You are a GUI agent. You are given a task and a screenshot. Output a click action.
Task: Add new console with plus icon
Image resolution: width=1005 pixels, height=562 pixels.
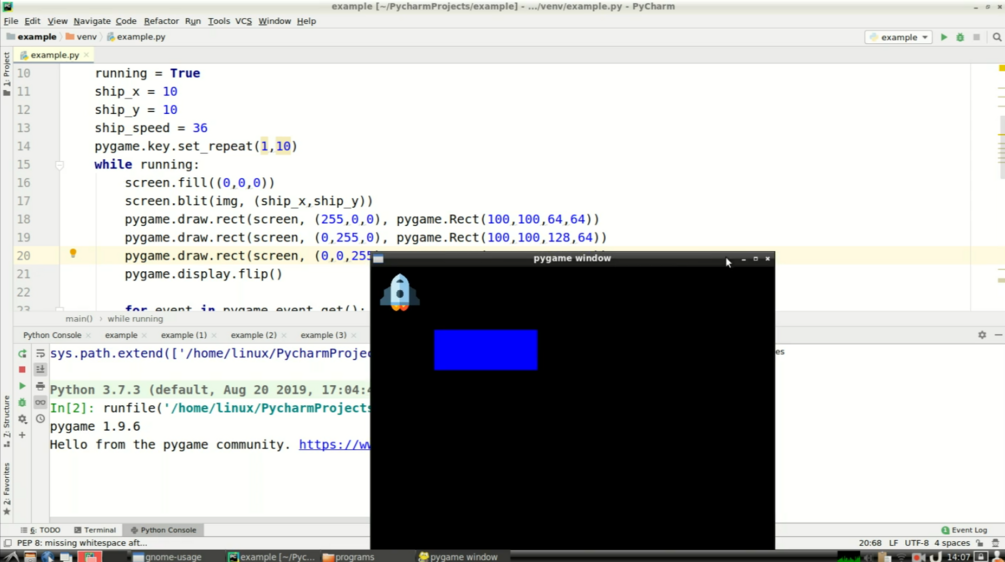[x=22, y=435]
